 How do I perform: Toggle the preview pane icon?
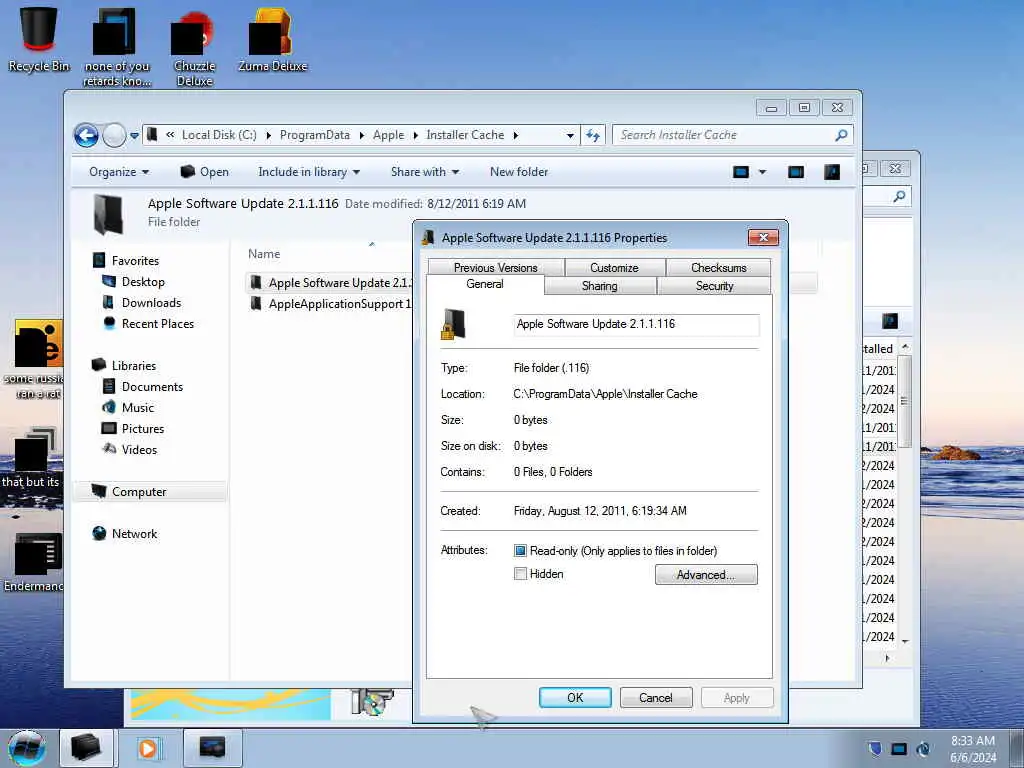pos(795,172)
